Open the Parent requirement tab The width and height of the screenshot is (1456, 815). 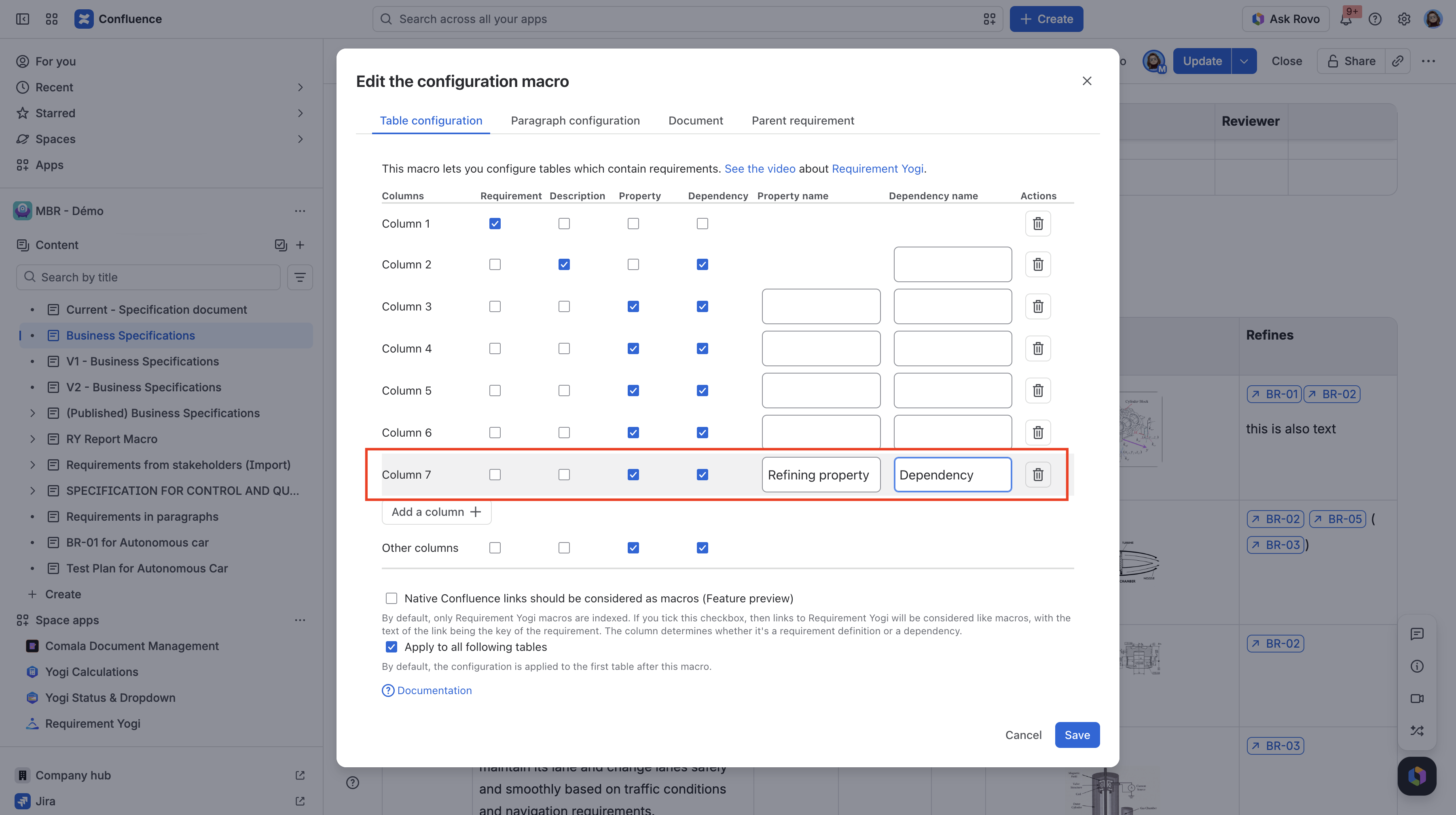click(802, 120)
